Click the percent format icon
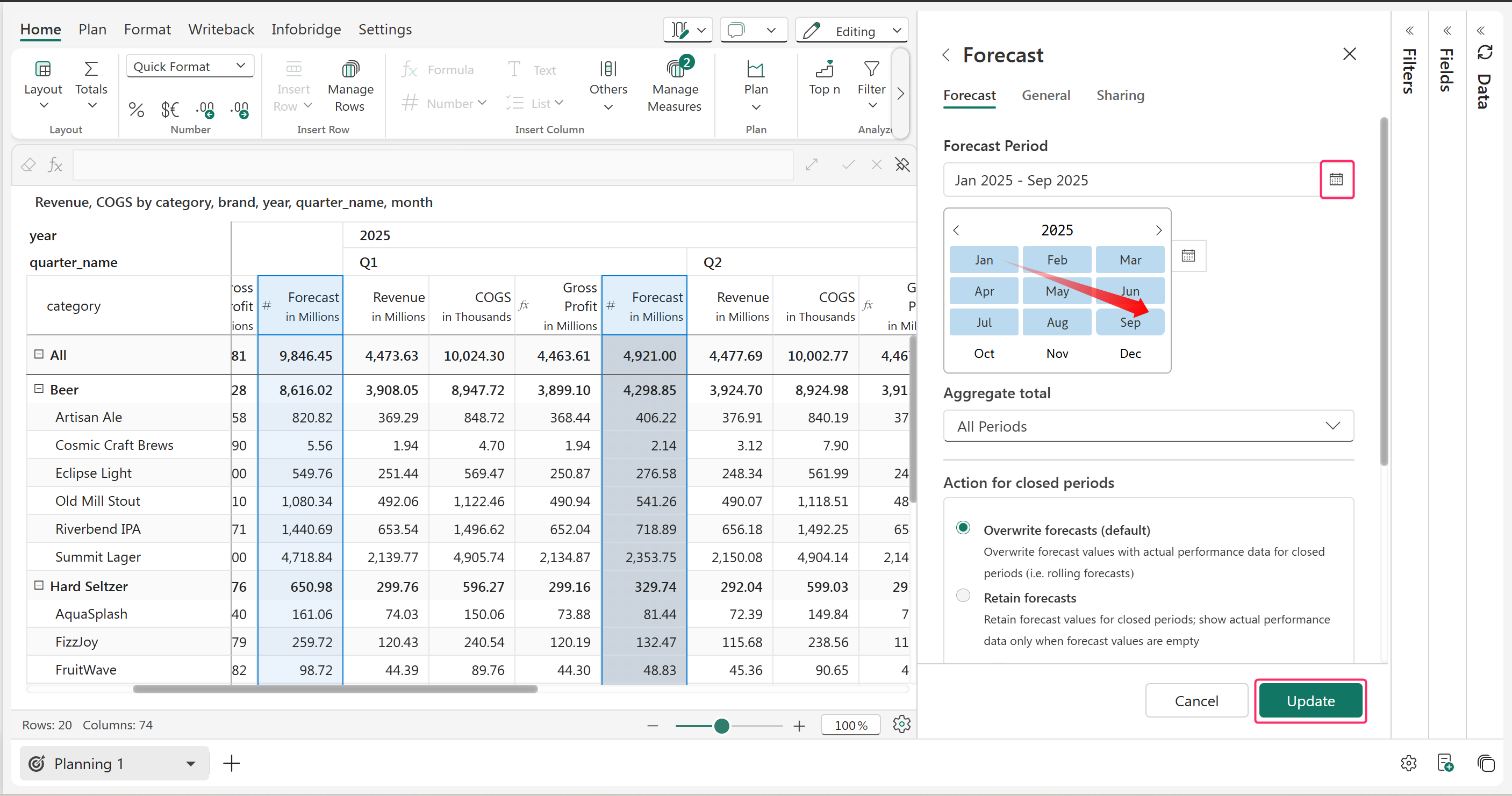1512x796 pixels. coord(136,109)
